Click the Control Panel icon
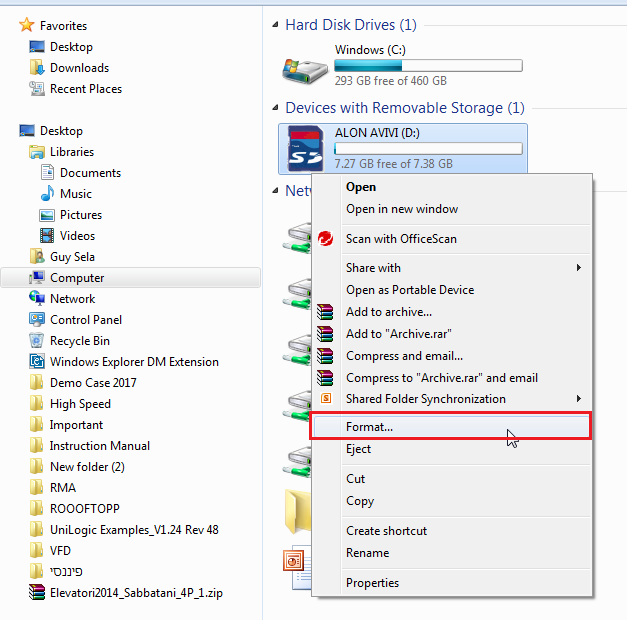627x620 pixels. (37, 319)
